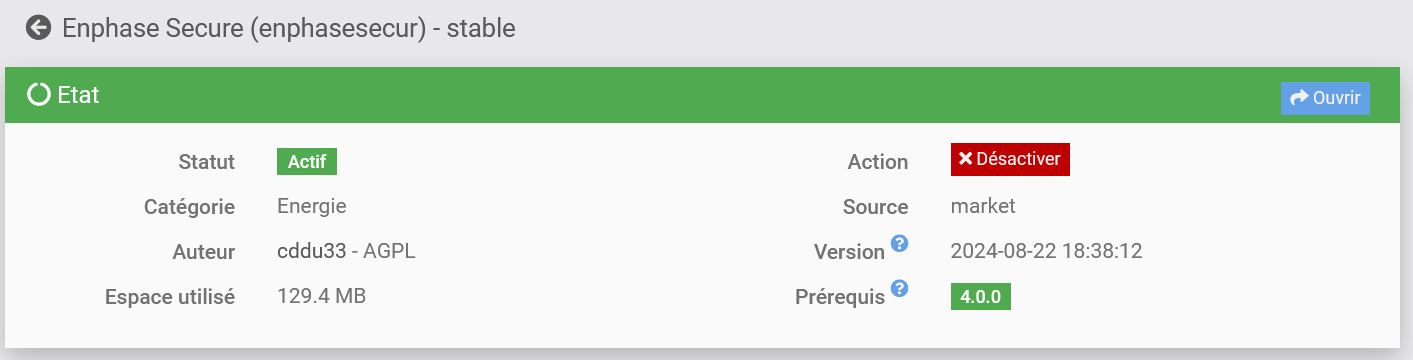Click the Action label
The image size is (1413, 360).
tap(877, 161)
